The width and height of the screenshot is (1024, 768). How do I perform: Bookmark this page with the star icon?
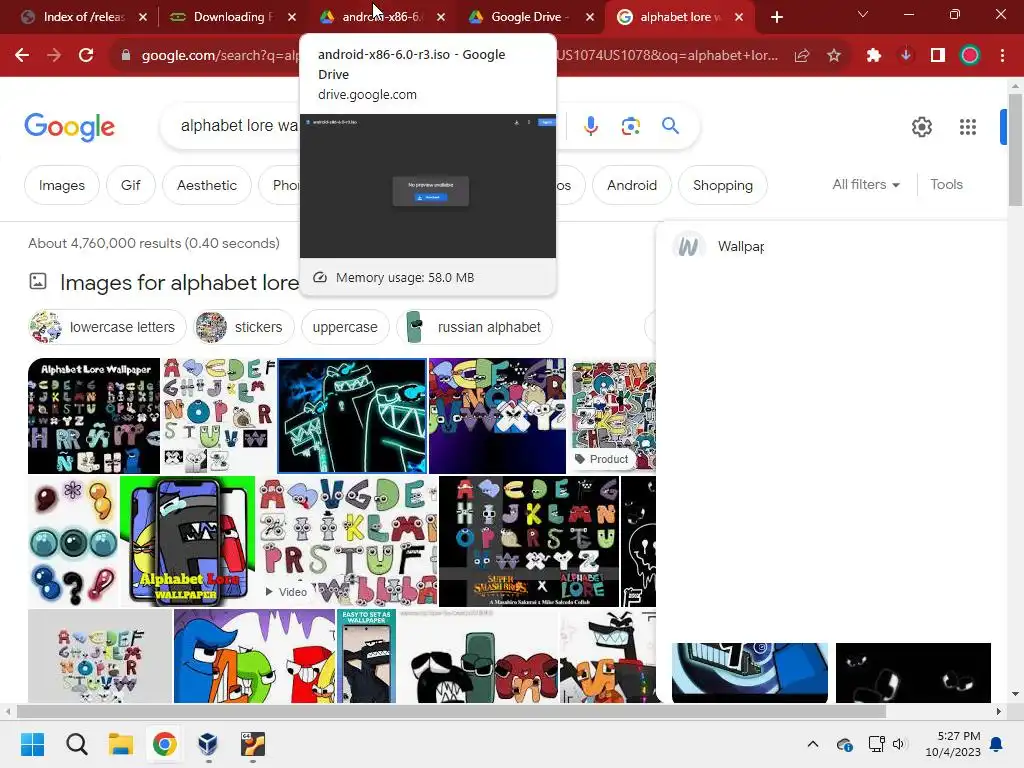pos(833,56)
